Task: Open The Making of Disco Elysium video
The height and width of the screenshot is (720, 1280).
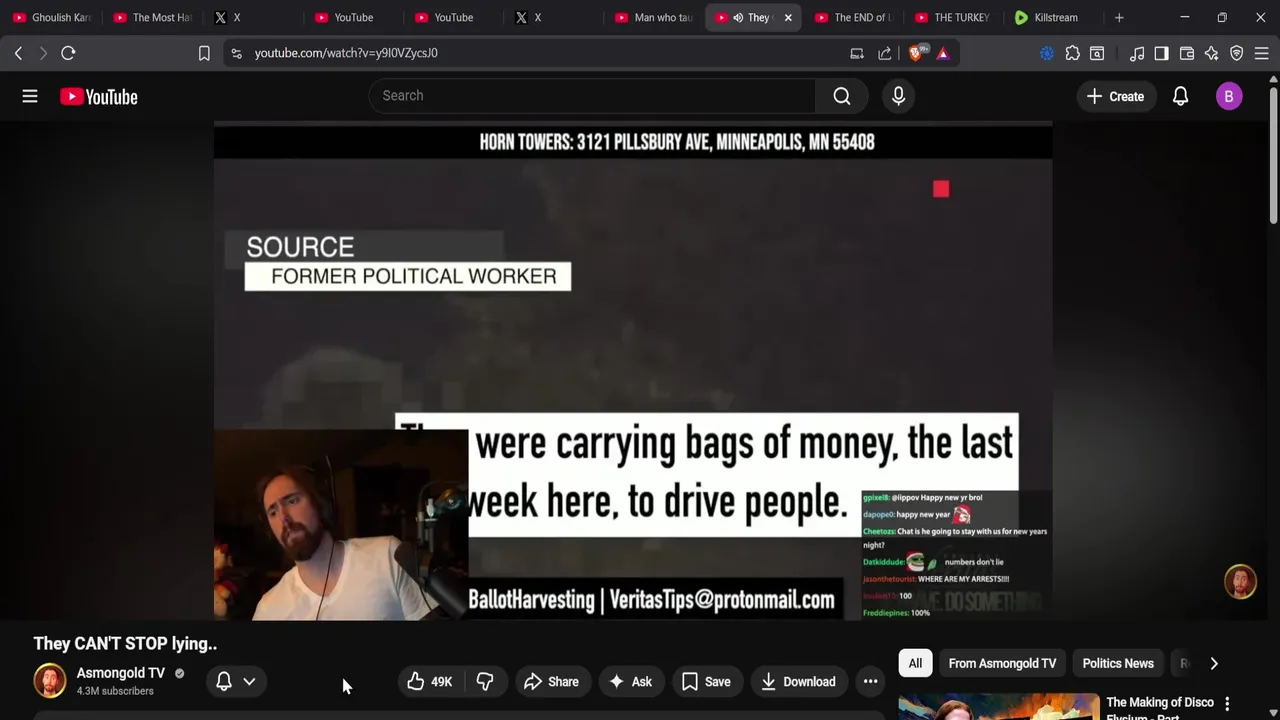Action: [x=1160, y=707]
